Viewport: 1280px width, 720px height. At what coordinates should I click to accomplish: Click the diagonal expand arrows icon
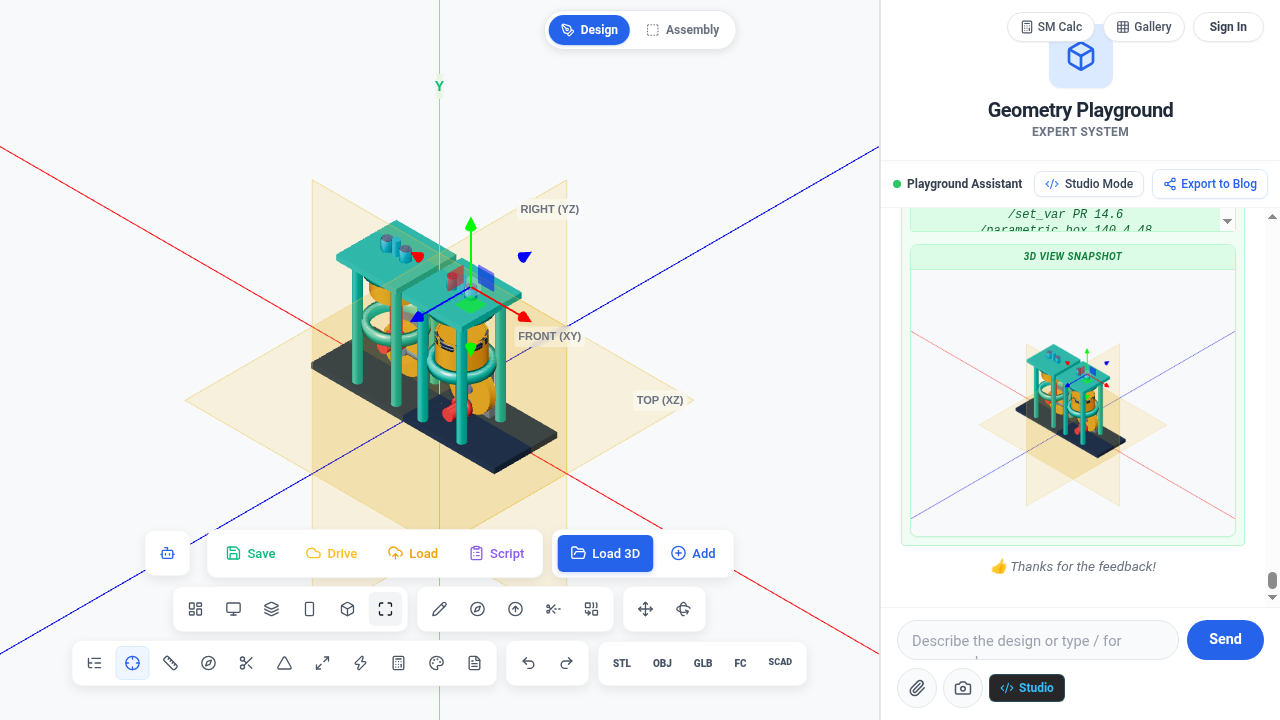pyautogui.click(x=323, y=663)
